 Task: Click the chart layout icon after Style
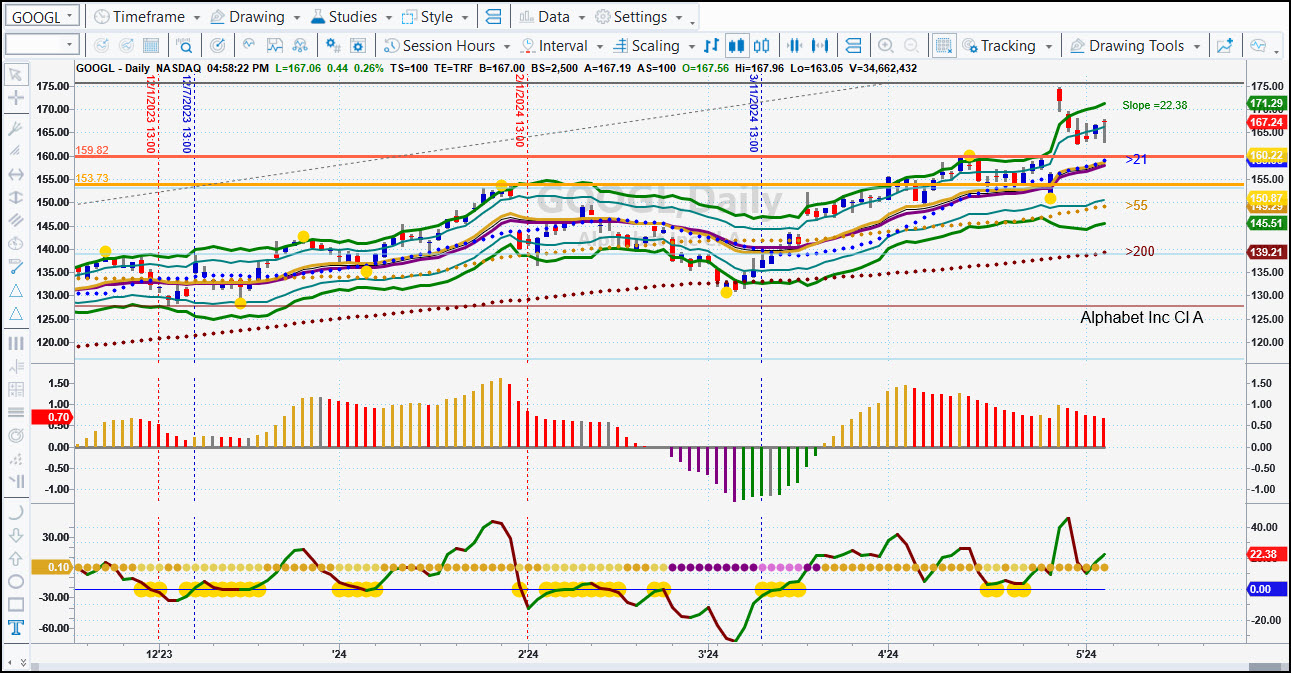point(492,17)
